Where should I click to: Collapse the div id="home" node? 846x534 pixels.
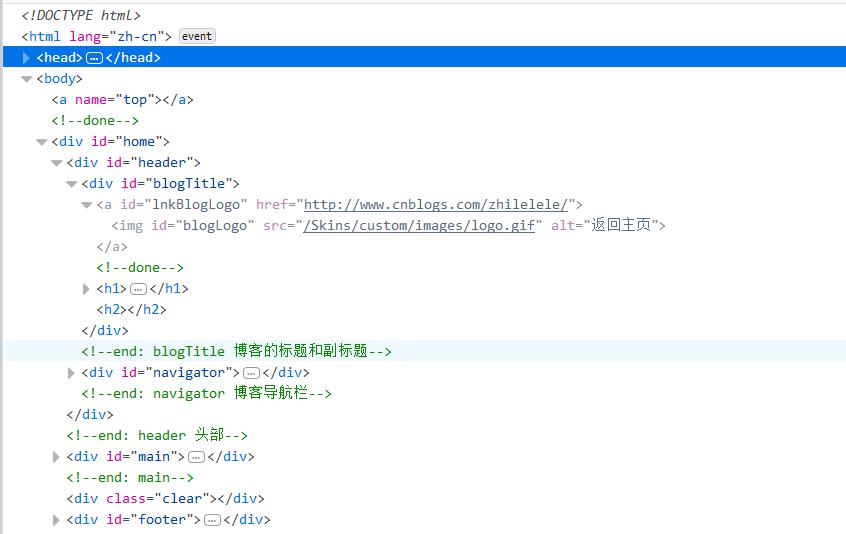click(x=42, y=142)
